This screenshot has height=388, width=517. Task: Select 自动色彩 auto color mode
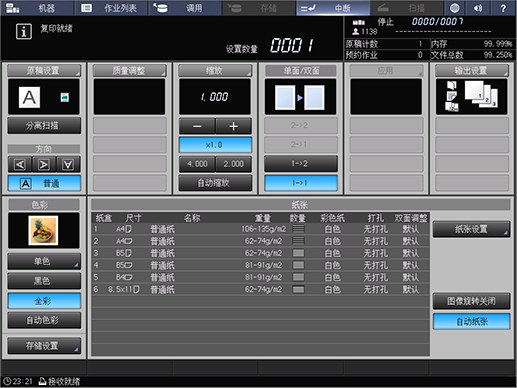coord(44,320)
